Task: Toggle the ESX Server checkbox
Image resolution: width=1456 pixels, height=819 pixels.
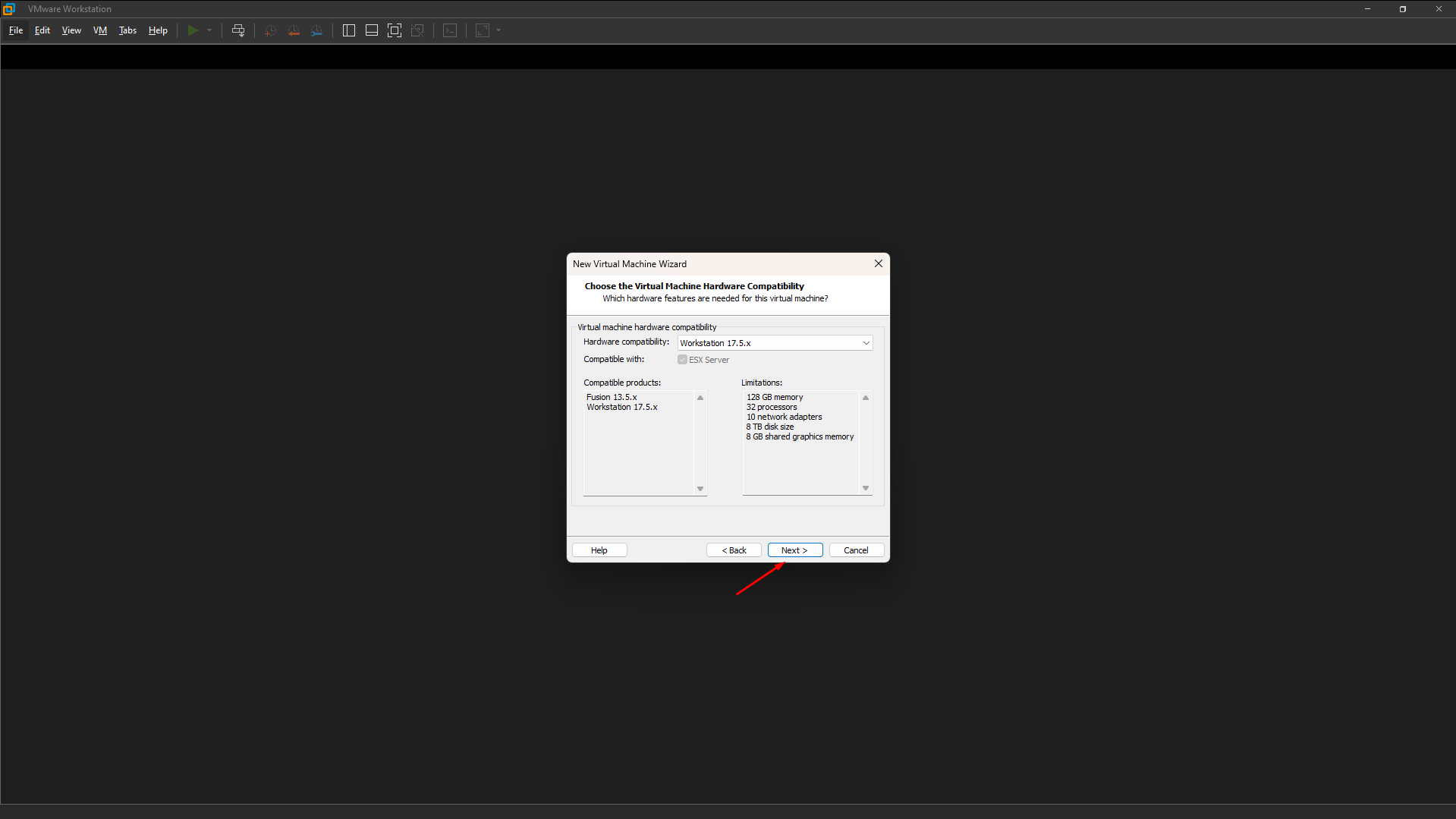Action: point(682,360)
